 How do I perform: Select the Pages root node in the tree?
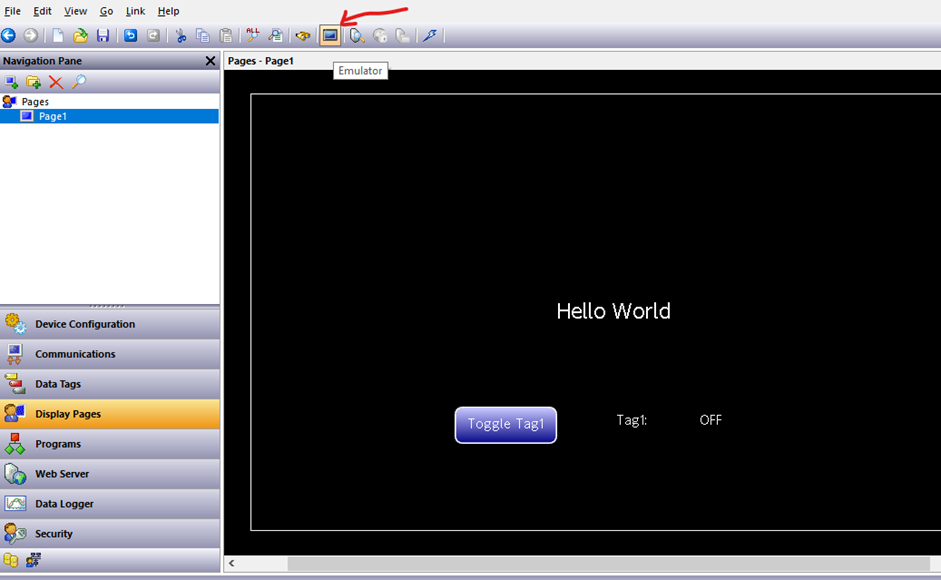tap(35, 101)
